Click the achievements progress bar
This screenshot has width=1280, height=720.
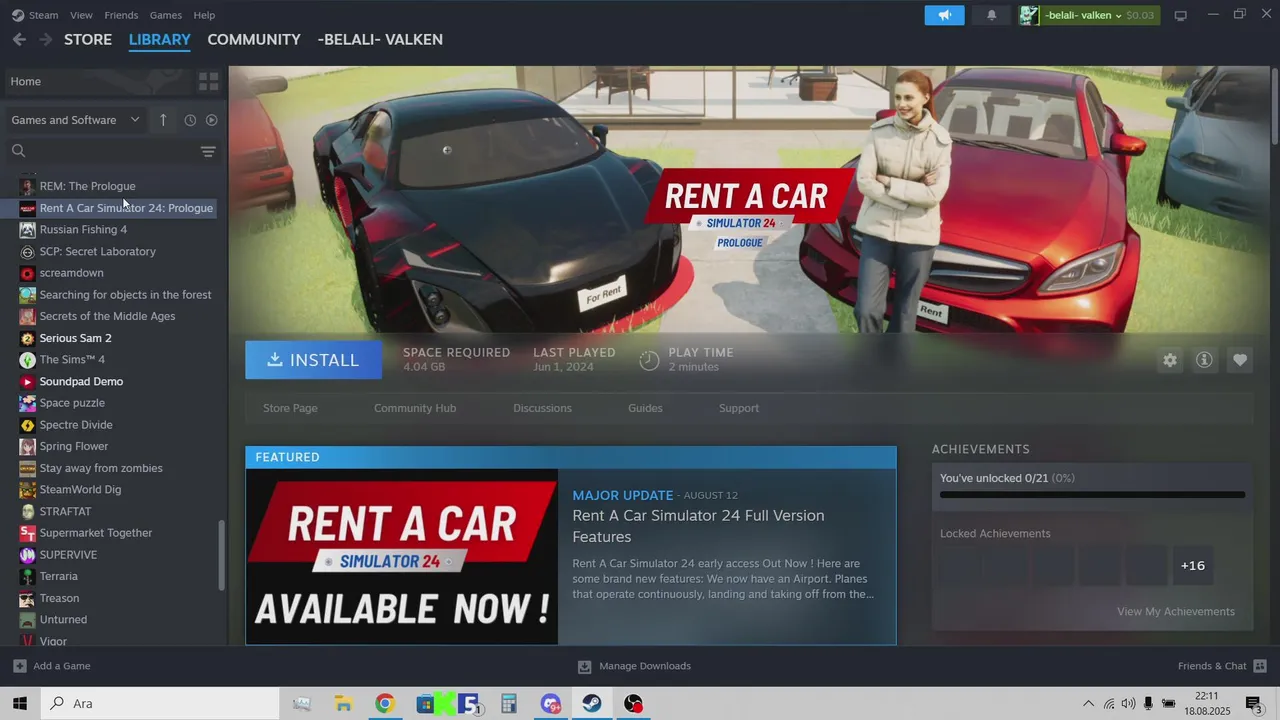[1092, 495]
